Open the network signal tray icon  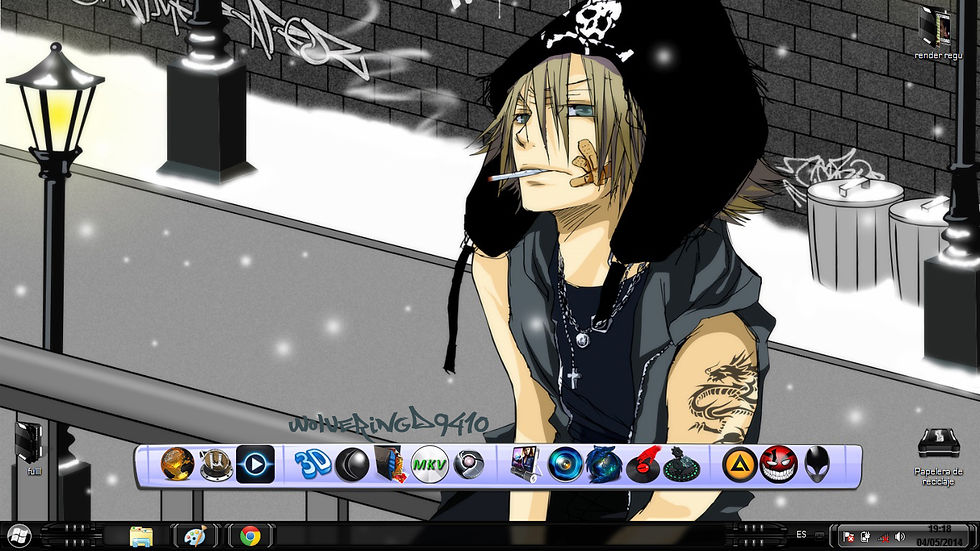[882, 537]
